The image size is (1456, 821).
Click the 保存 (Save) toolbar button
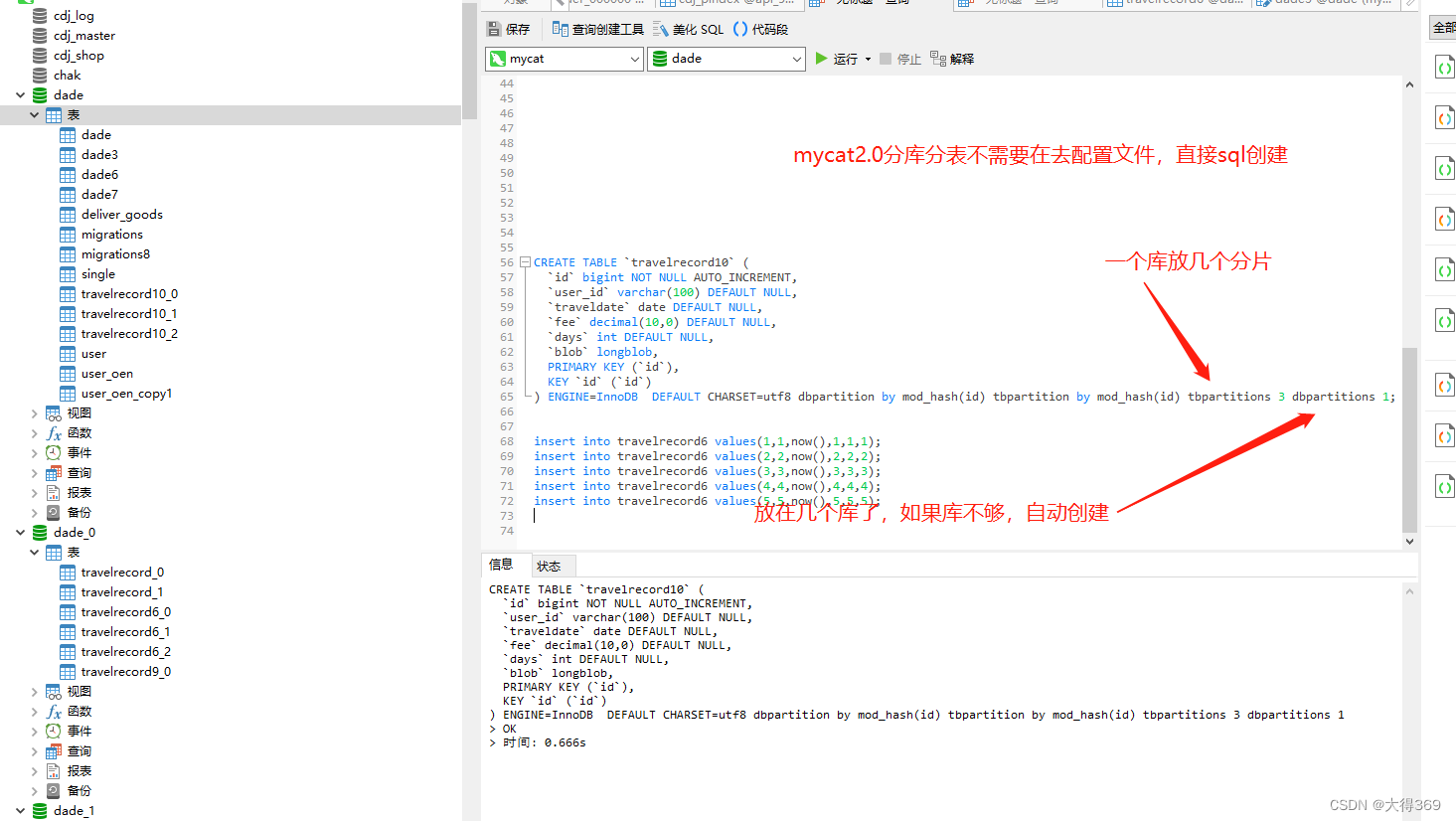pos(508,29)
